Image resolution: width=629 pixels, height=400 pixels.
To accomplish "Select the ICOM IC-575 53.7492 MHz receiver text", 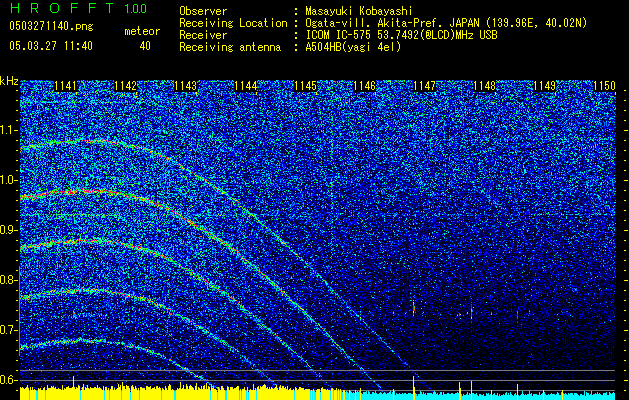I will (401, 35).
